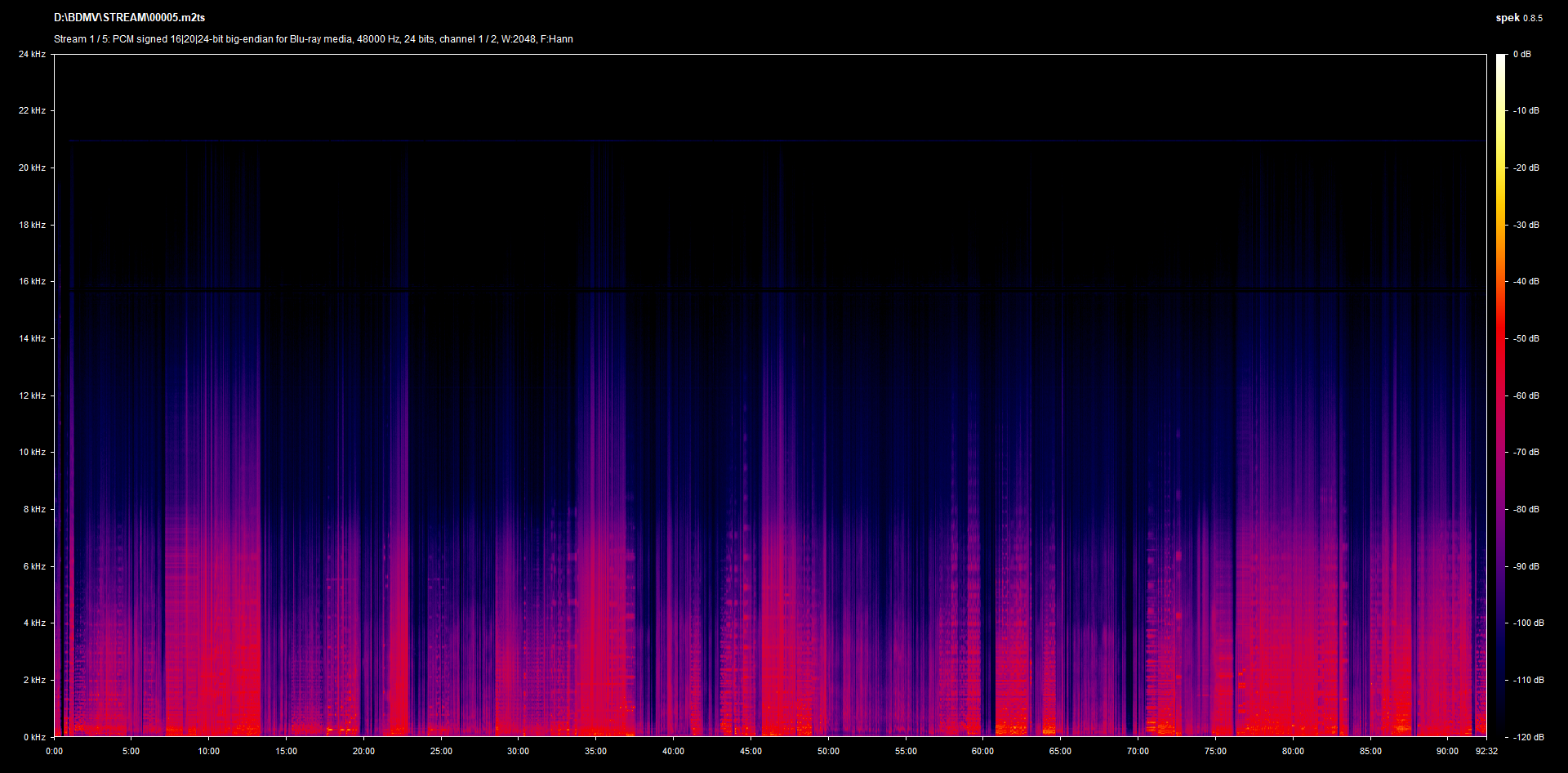1568x773 pixels.
Task: Select the 24 kHz frequency axis label
Action: click(32, 54)
